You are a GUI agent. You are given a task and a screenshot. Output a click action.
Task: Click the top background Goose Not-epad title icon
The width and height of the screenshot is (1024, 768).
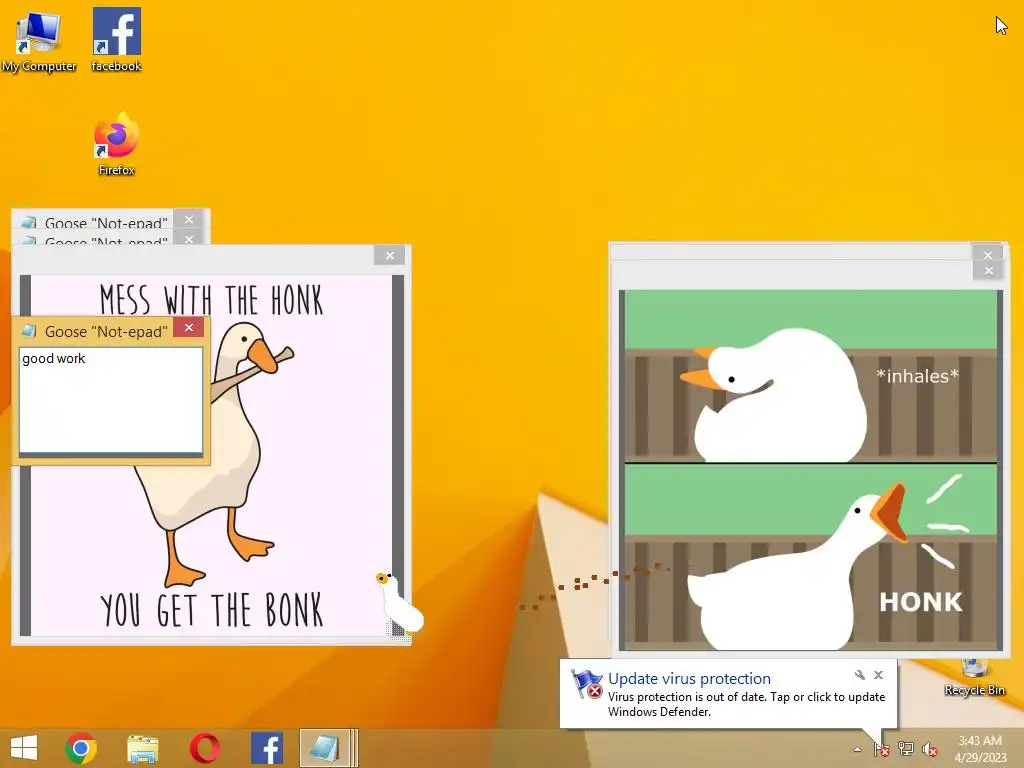(28, 223)
